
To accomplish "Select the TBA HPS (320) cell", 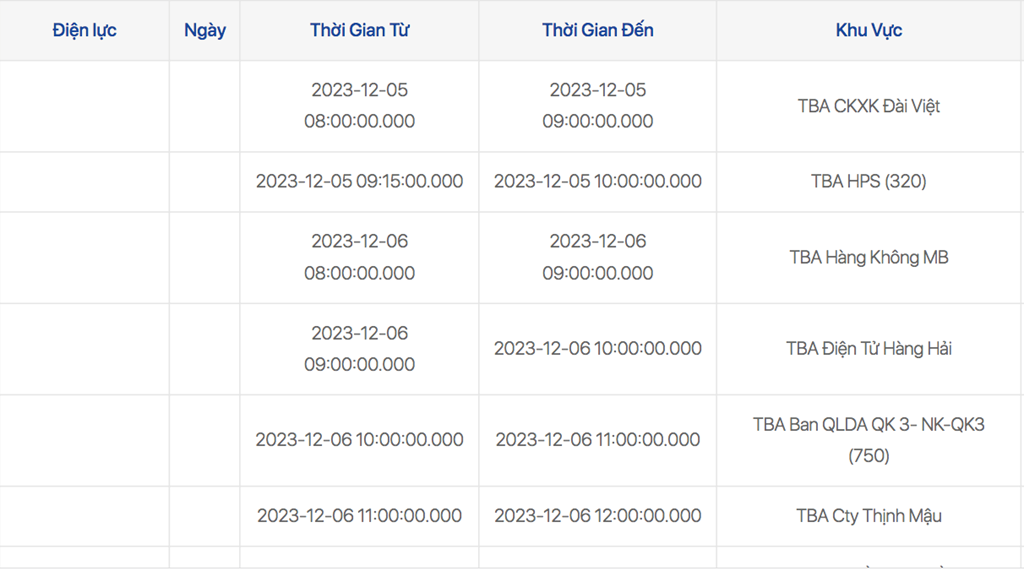I will (869, 182).
